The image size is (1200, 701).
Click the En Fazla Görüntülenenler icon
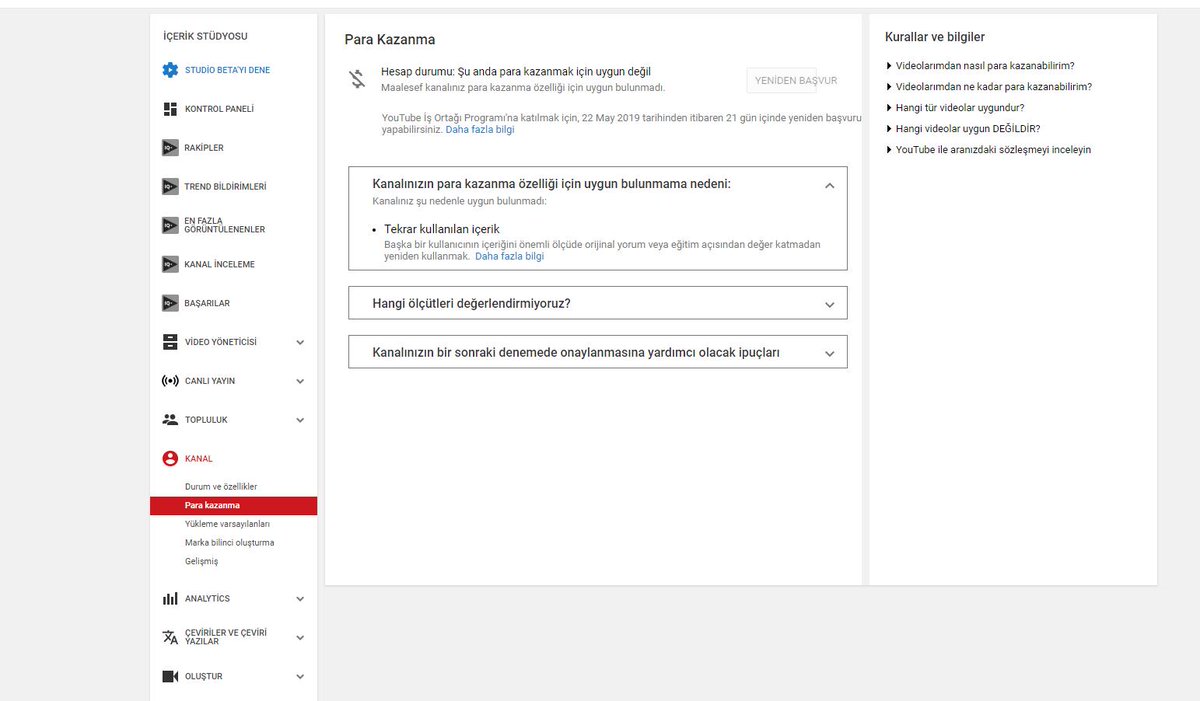point(170,225)
